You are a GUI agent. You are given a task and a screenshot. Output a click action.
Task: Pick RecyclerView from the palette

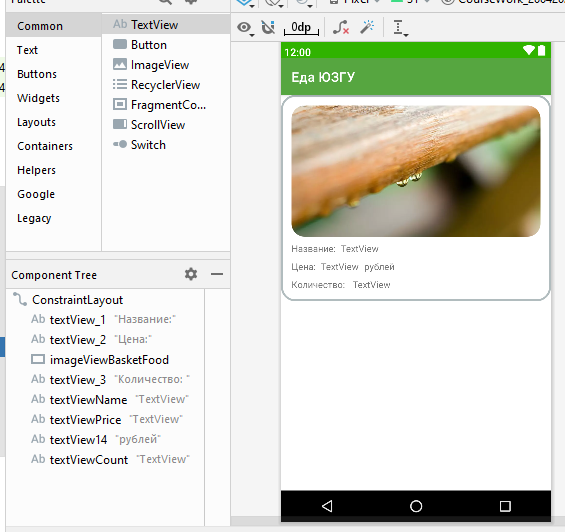pyautogui.click(x=166, y=85)
